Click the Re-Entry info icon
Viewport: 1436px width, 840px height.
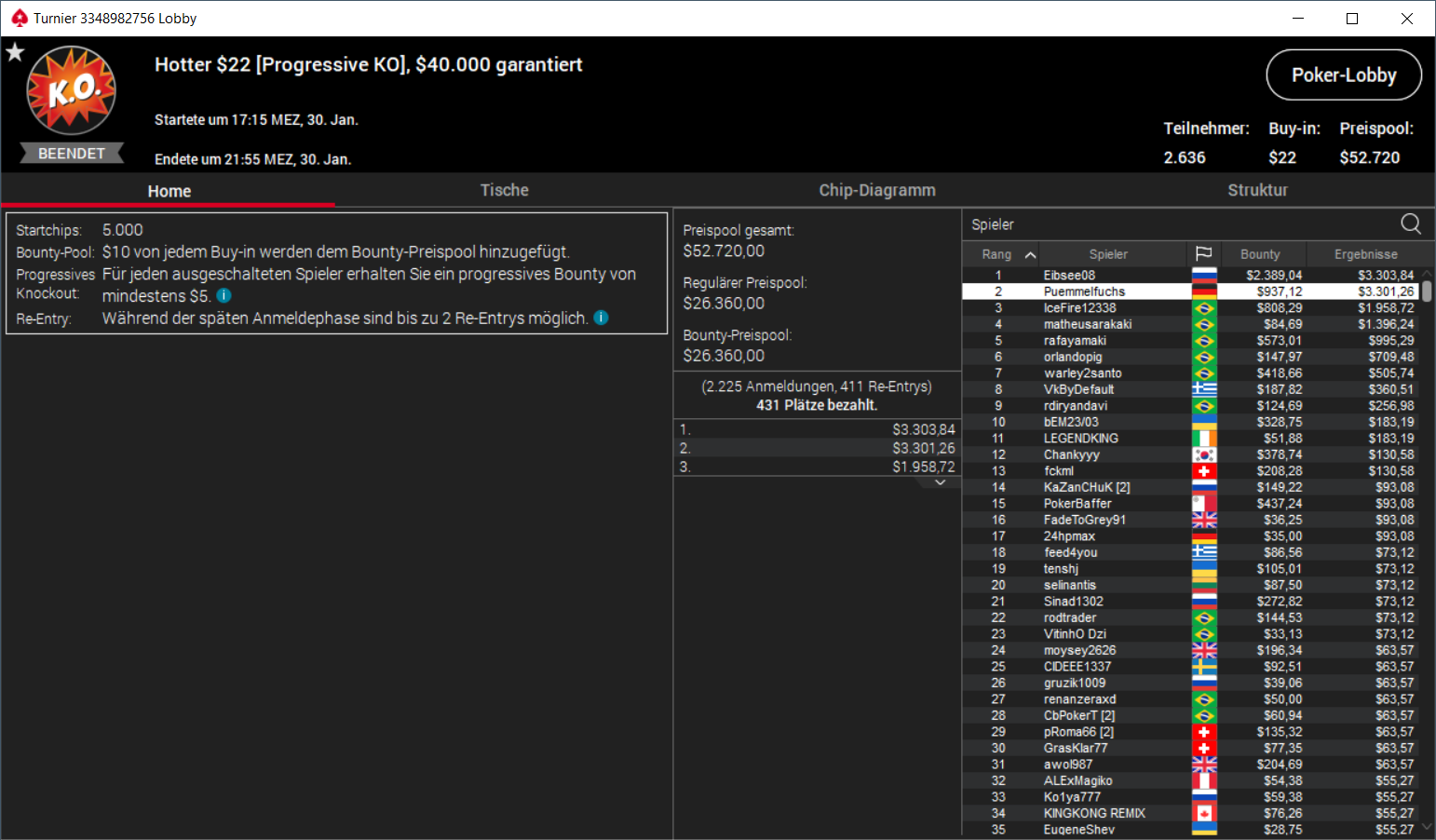602,318
